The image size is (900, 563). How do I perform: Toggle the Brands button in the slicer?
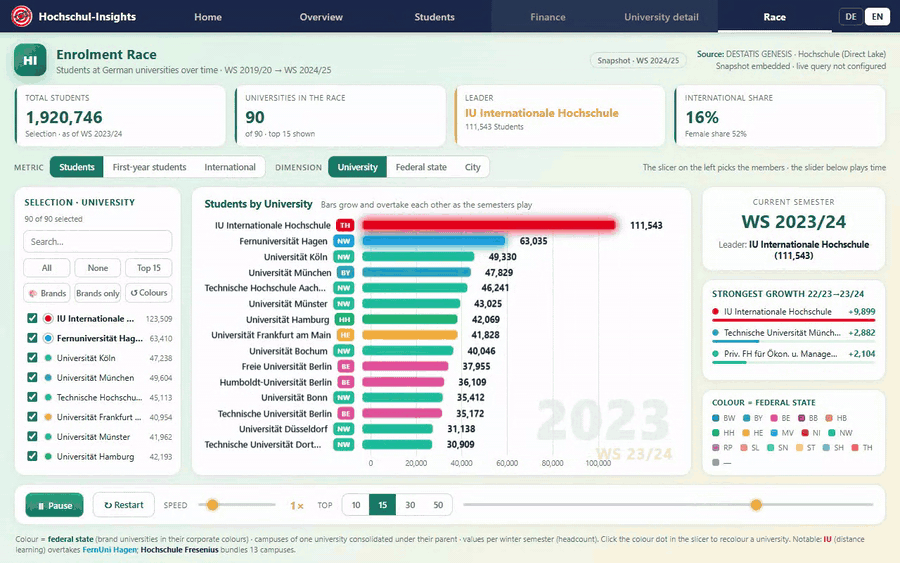click(x=47, y=293)
